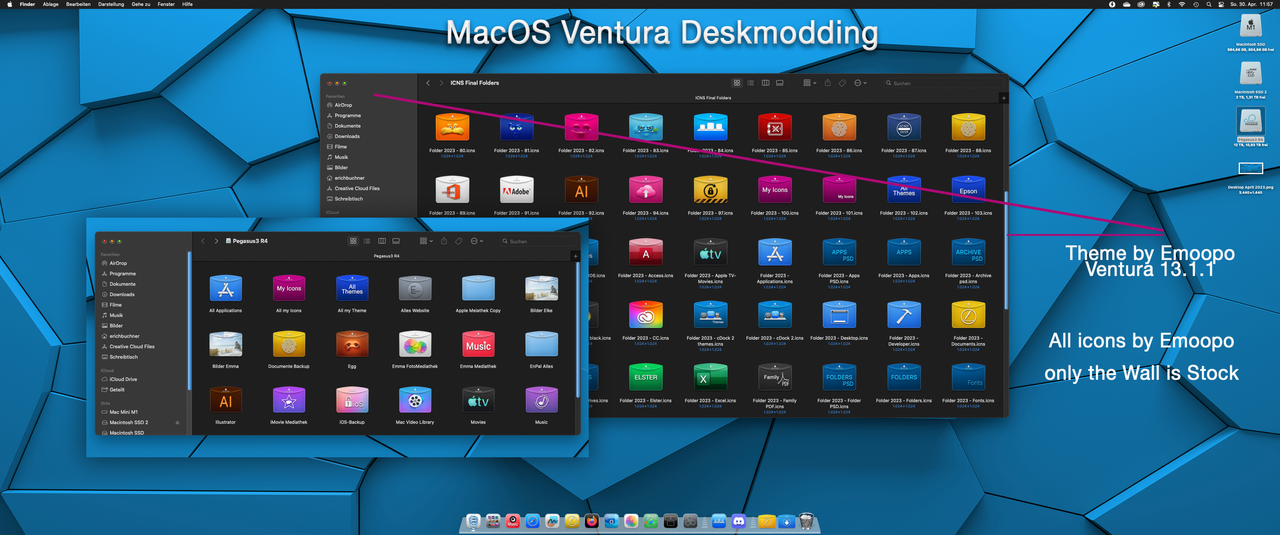Open the Gehe zu menu
1280x535 pixels.
click(x=142, y=4)
